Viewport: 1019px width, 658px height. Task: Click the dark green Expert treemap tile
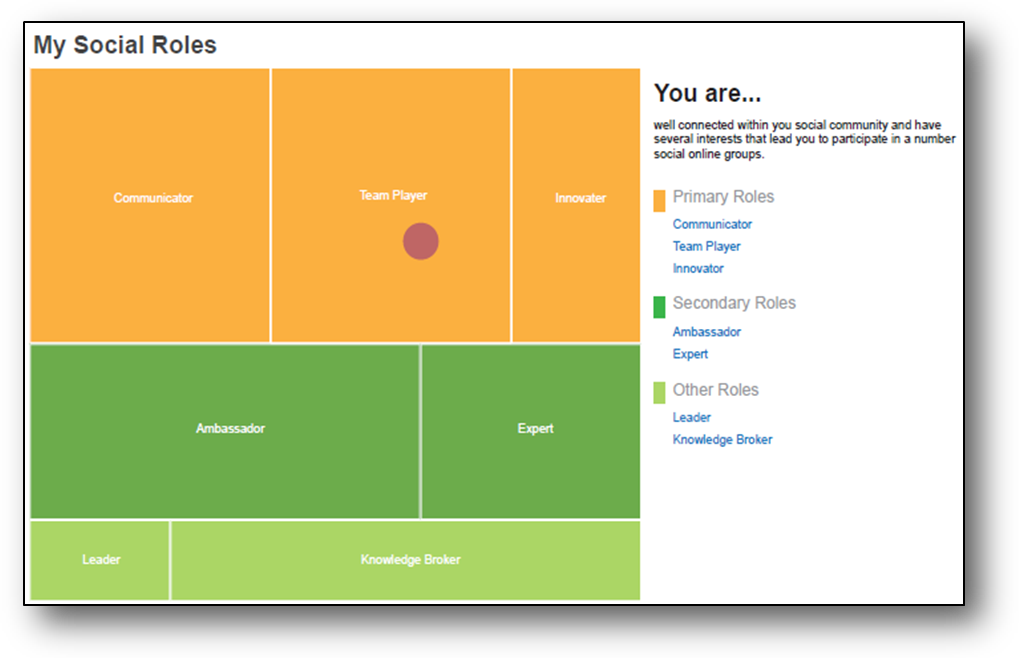[x=531, y=431]
